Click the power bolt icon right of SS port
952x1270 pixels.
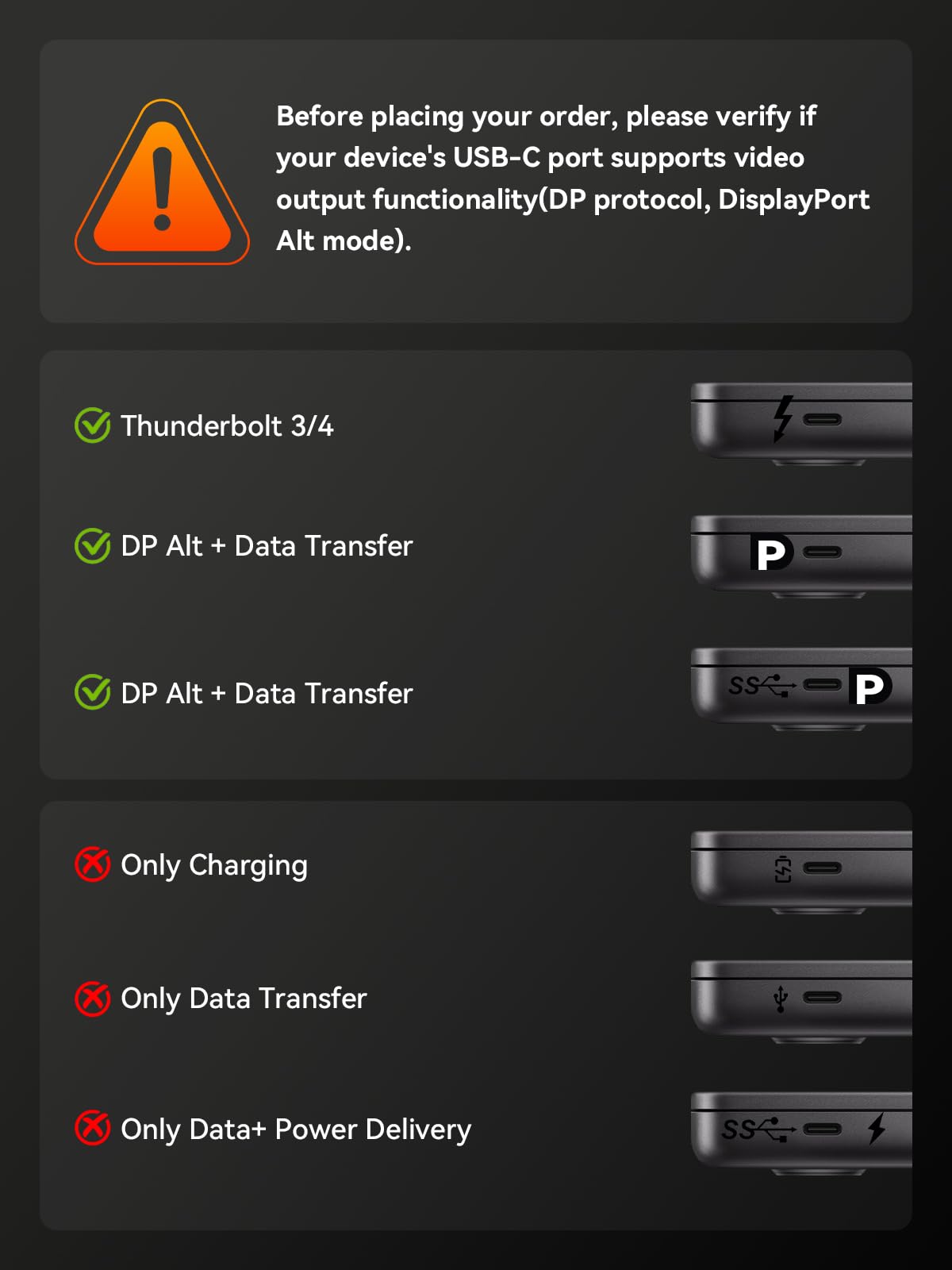click(877, 1128)
